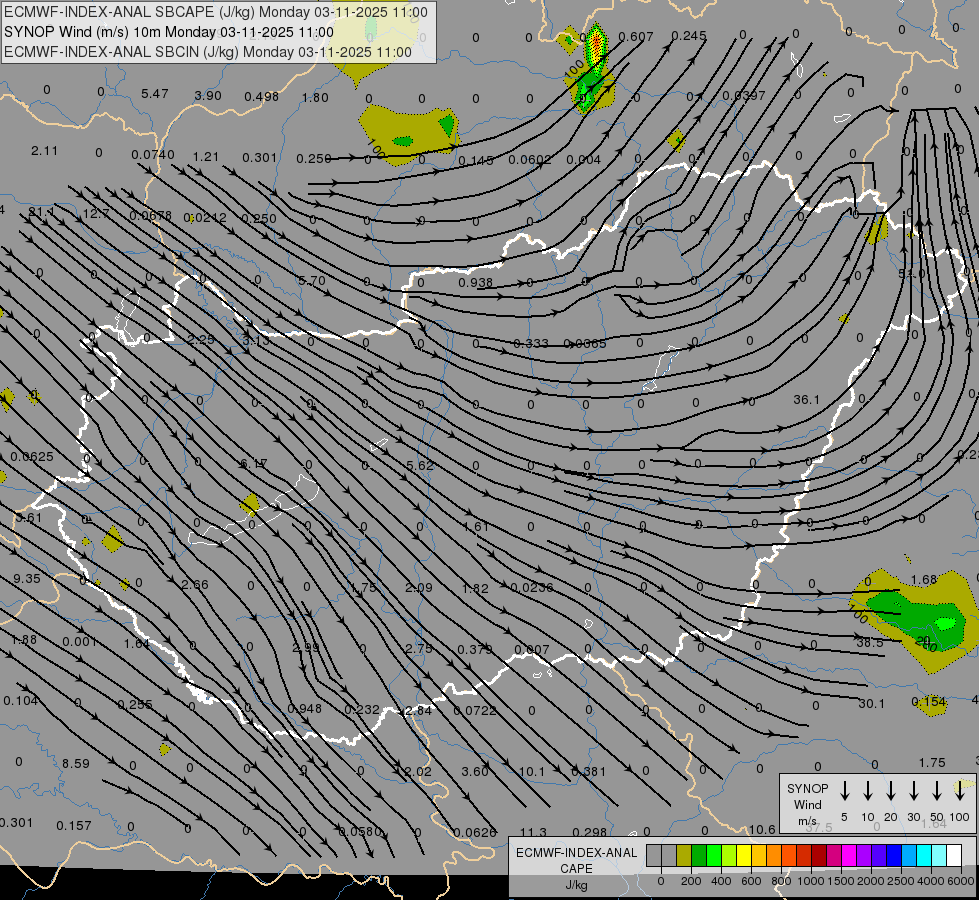The height and width of the screenshot is (900, 979).
Task: Click the map value '0.333'
Action: pos(531,344)
